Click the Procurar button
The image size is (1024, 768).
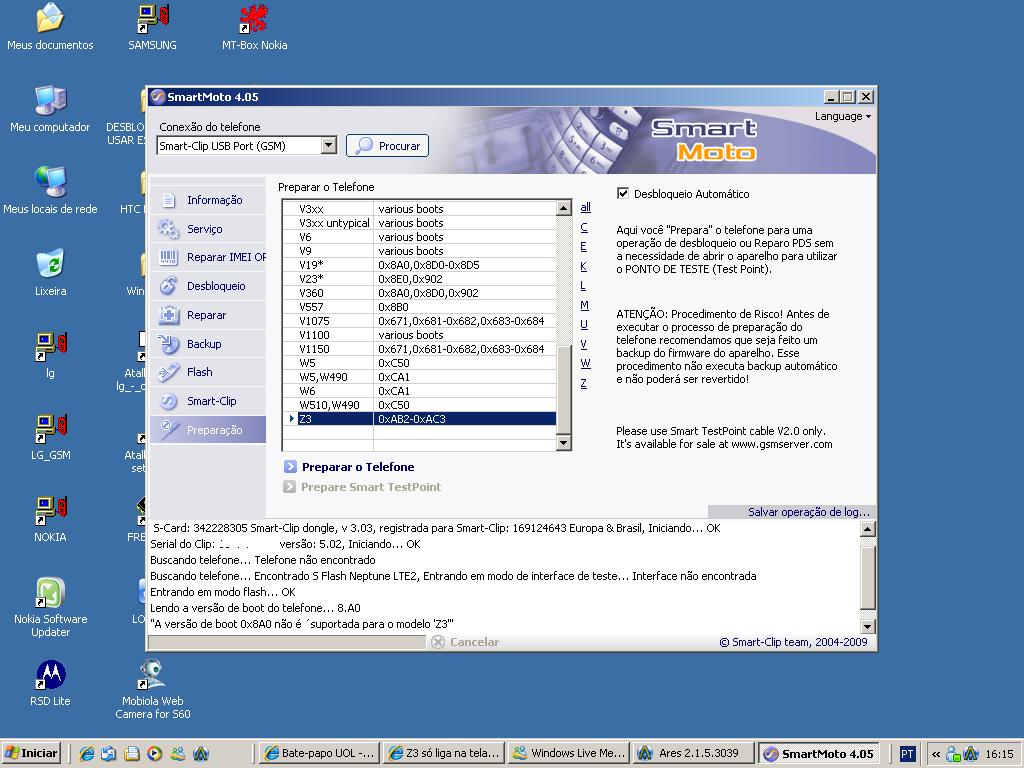click(387, 146)
